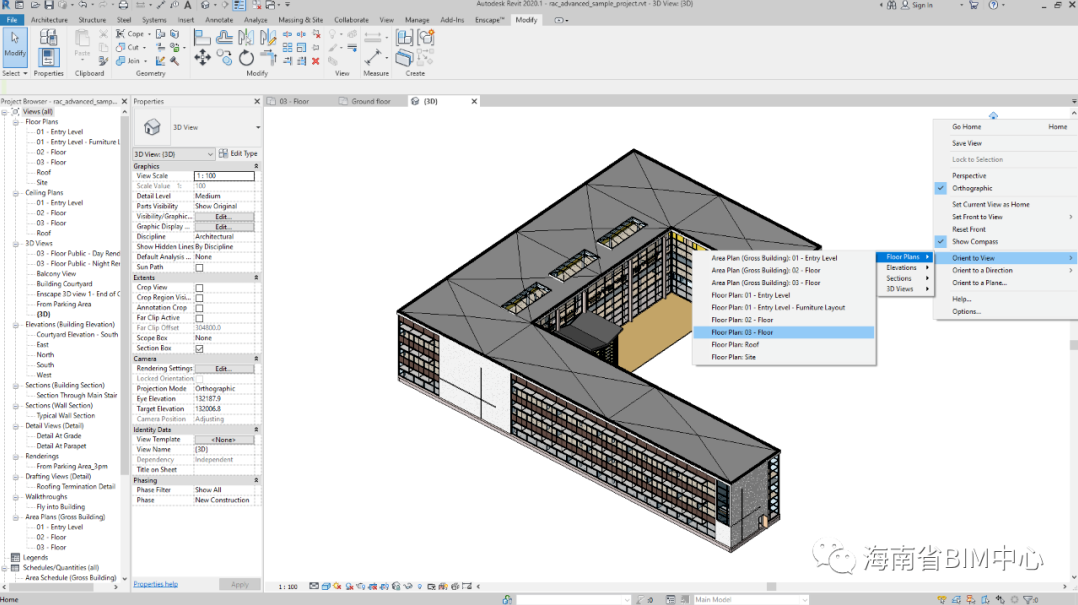This screenshot has height=605, width=1078.
Task: Click the Move tool icon
Action: click(202, 58)
